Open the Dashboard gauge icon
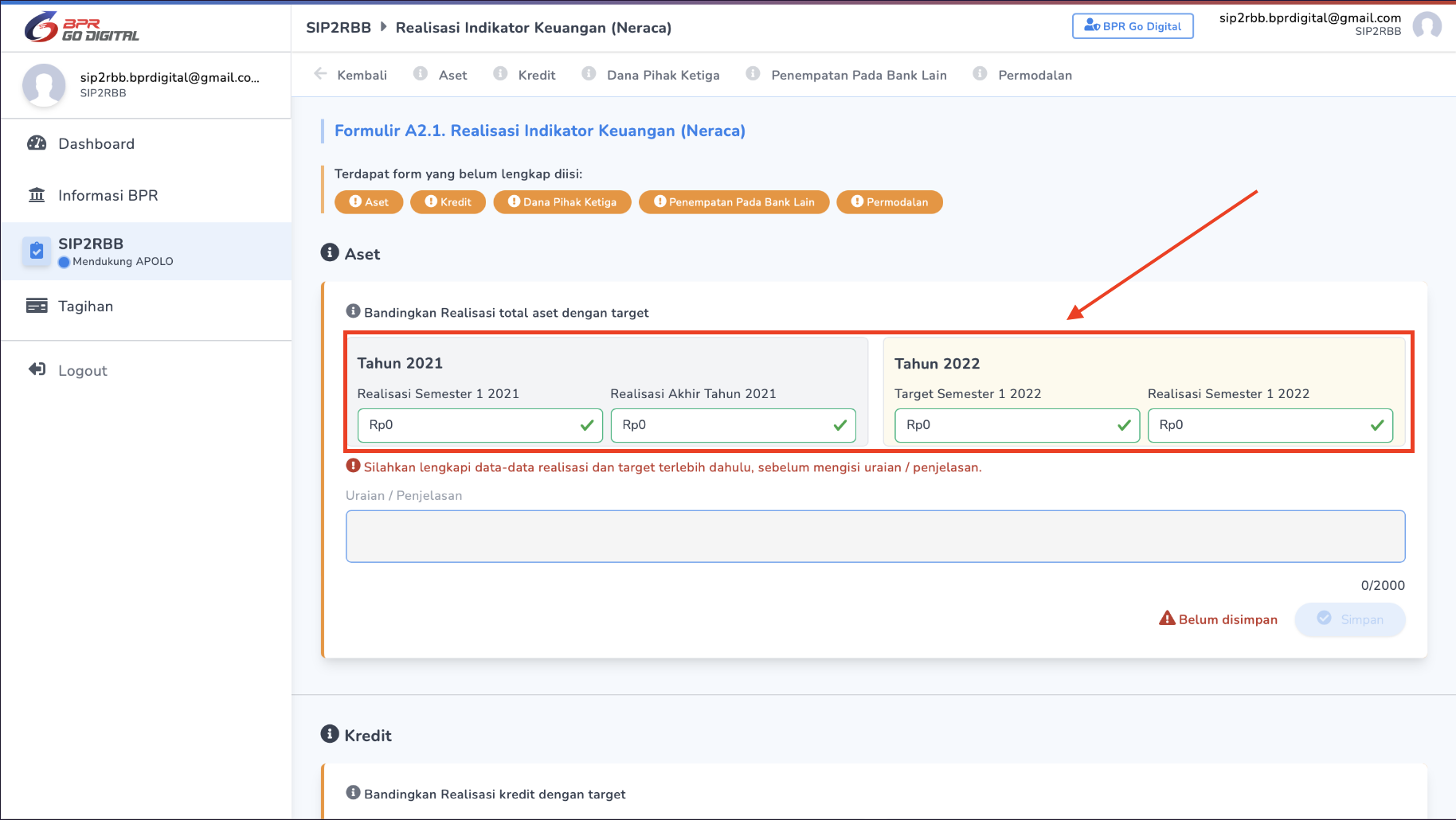The width and height of the screenshot is (1456, 820). tap(37, 143)
